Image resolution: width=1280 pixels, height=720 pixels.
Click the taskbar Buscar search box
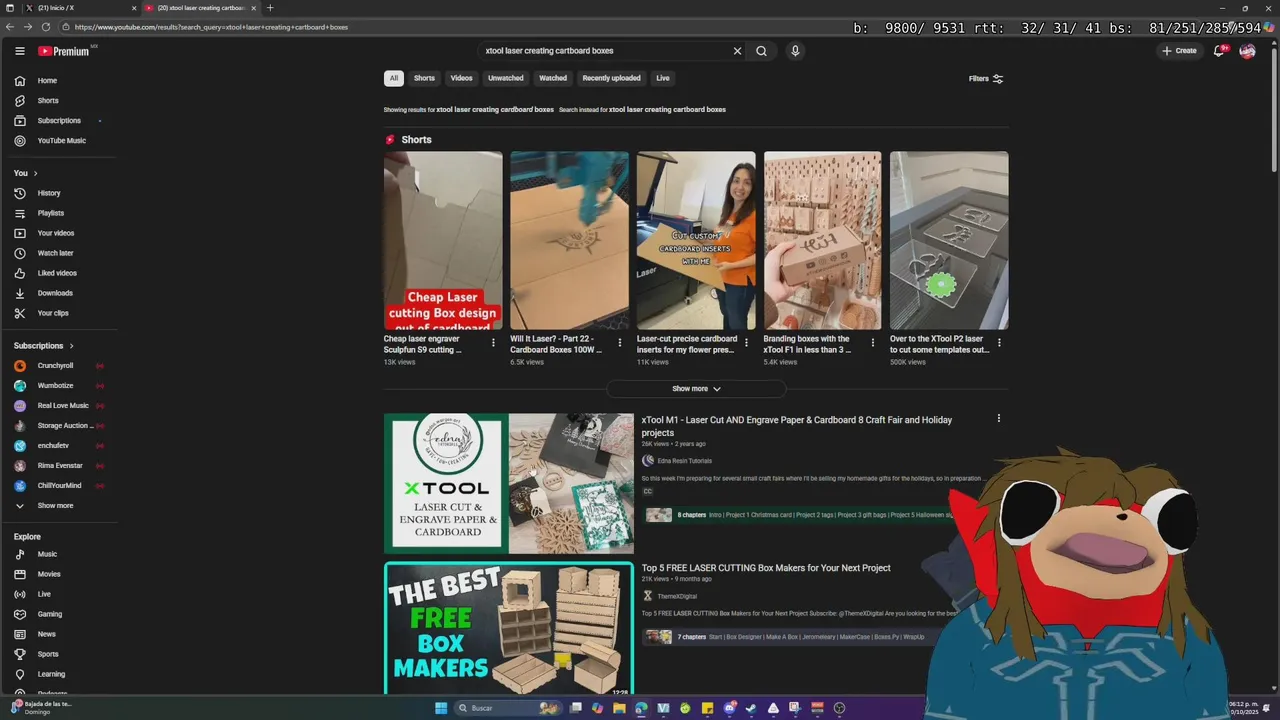(508, 708)
